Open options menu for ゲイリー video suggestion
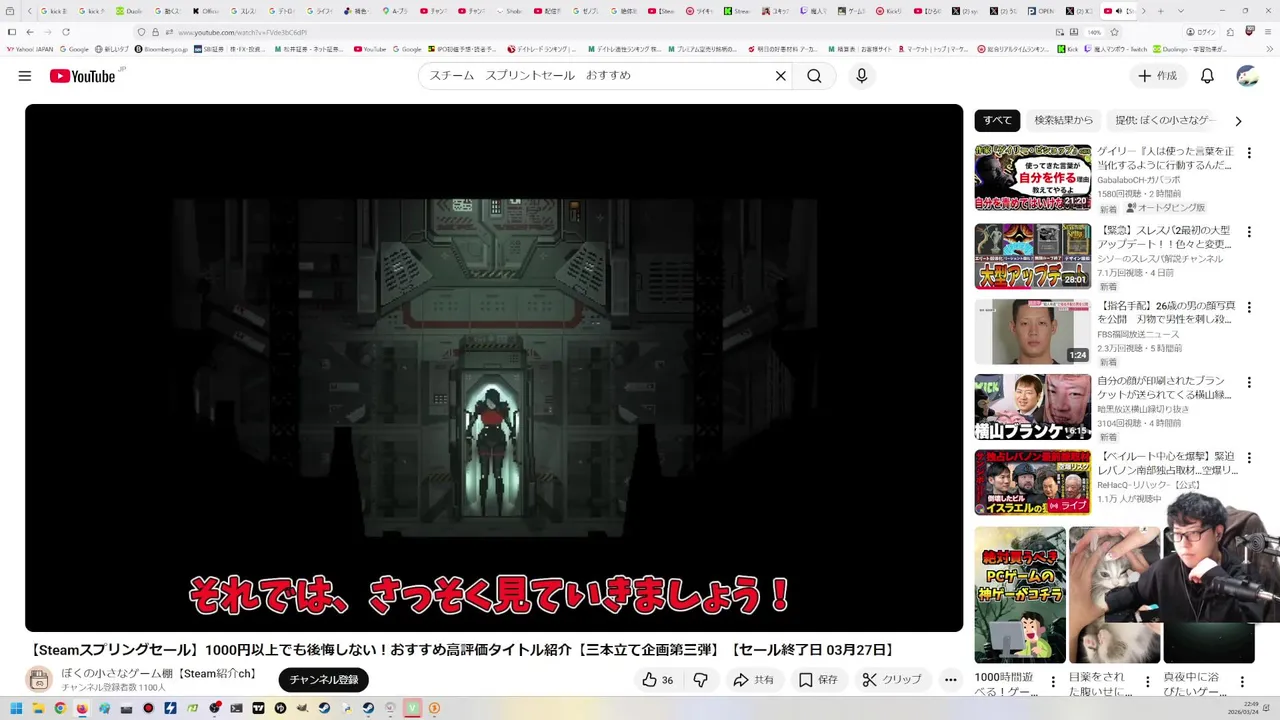The width and height of the screenshot is (1280, 720). tap(1248, 153)
